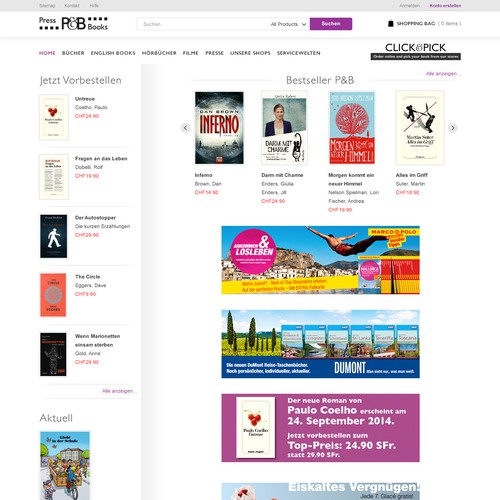Viewport: 500px width, 500px height.
Task: Click the Konto erstellen link
Action: click(445, 6)
